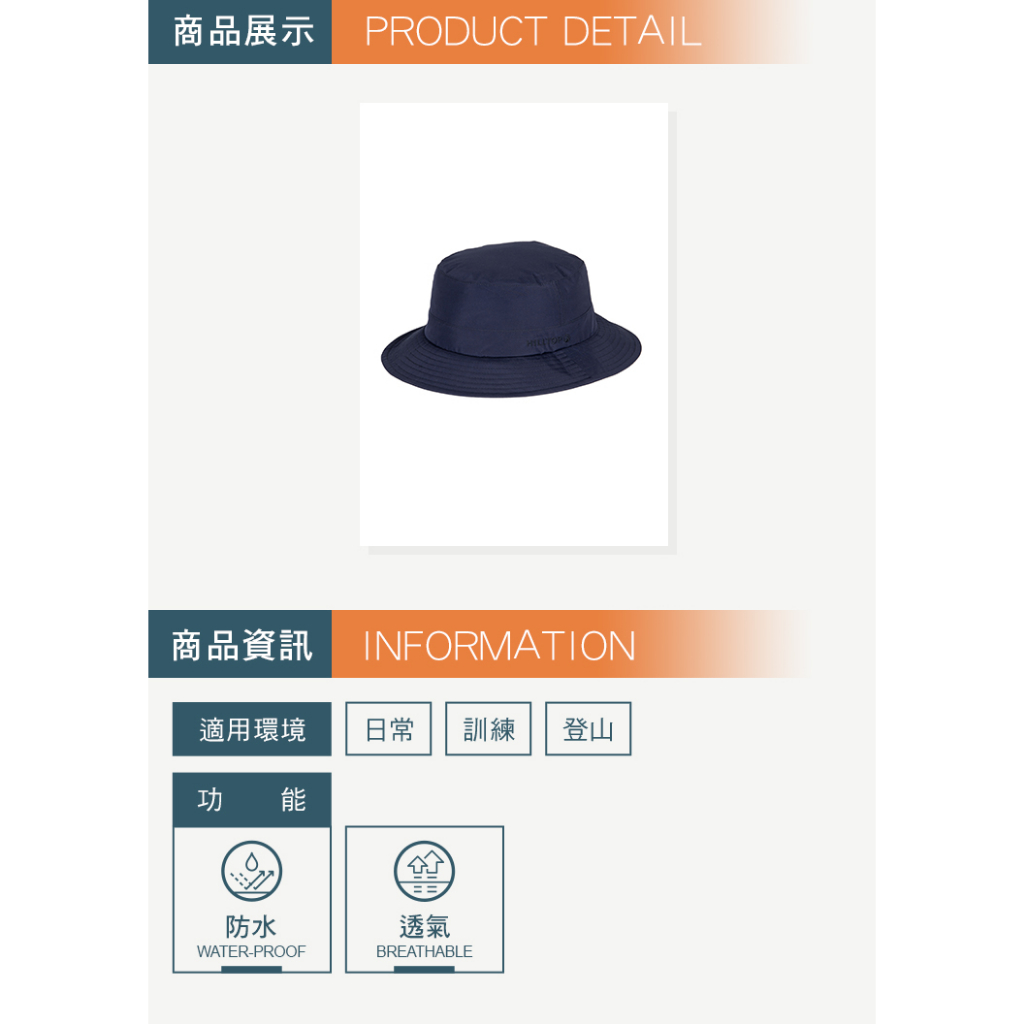
Task: Open the navy bucket hat product image
Action: pos(514,325)
